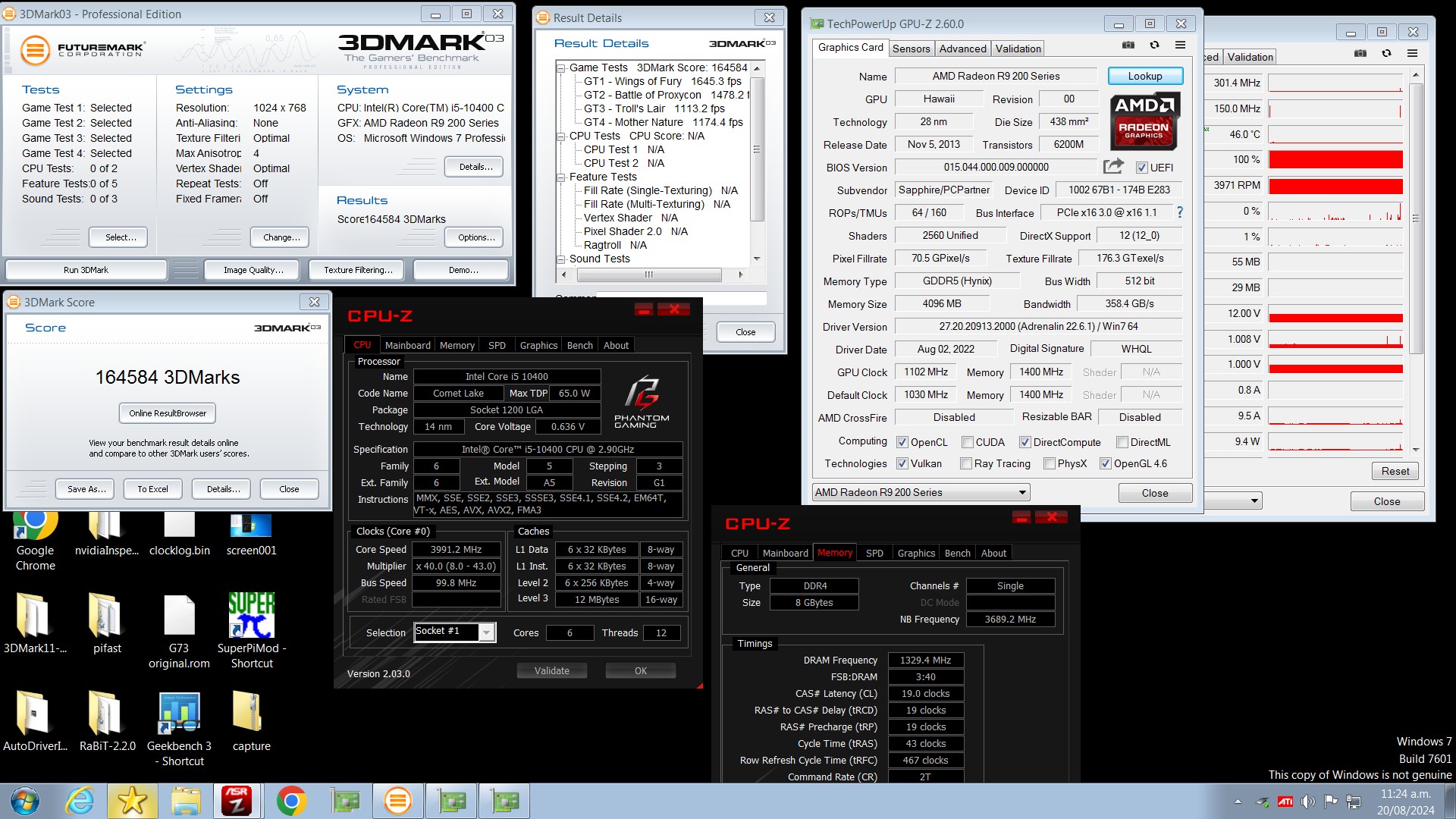Open GPU-Z hamburger menu icon
This screenshot has height=819, width=1456.
pos(1180,45)
